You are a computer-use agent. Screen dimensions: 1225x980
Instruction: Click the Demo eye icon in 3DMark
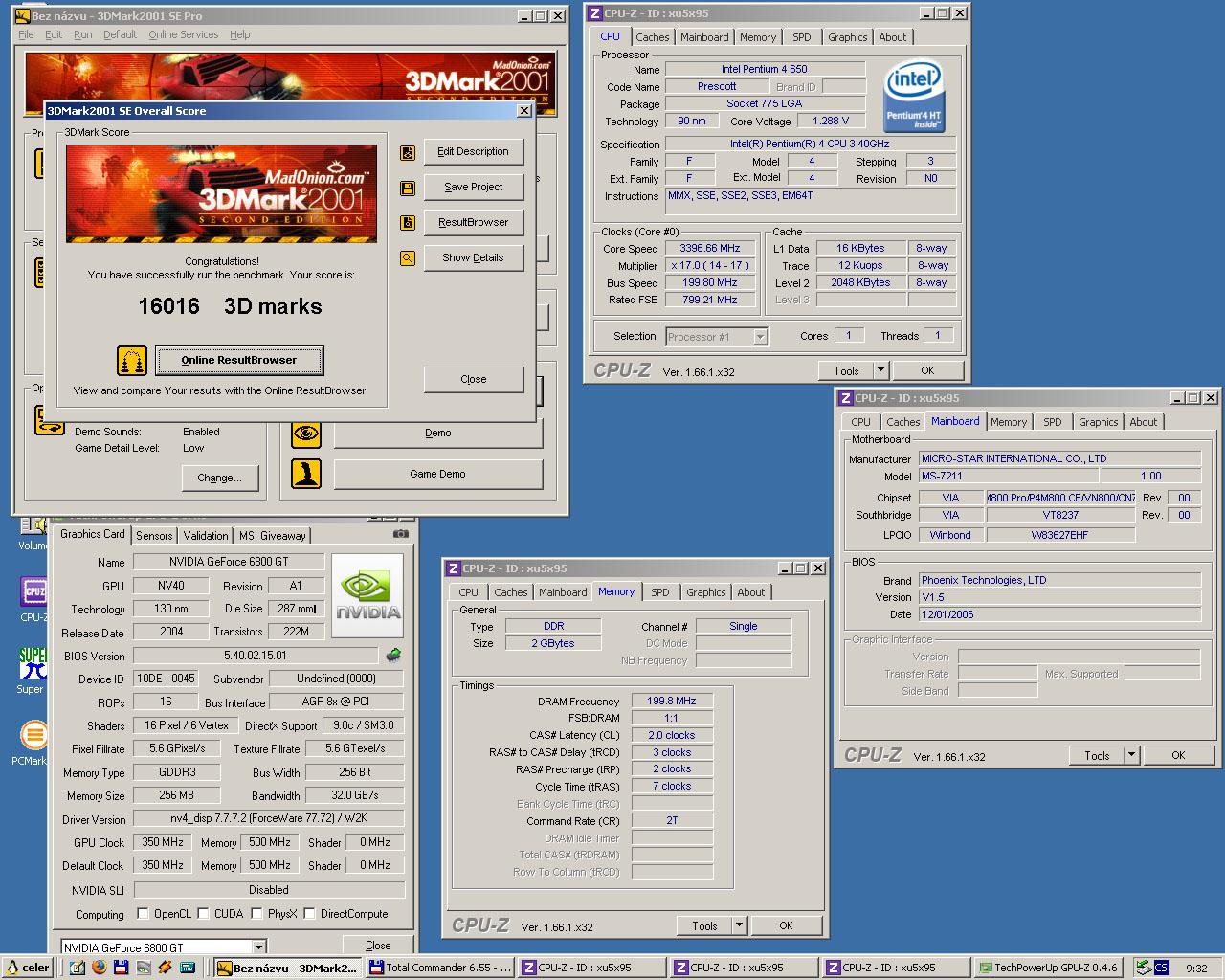click(x=306, y=433)
